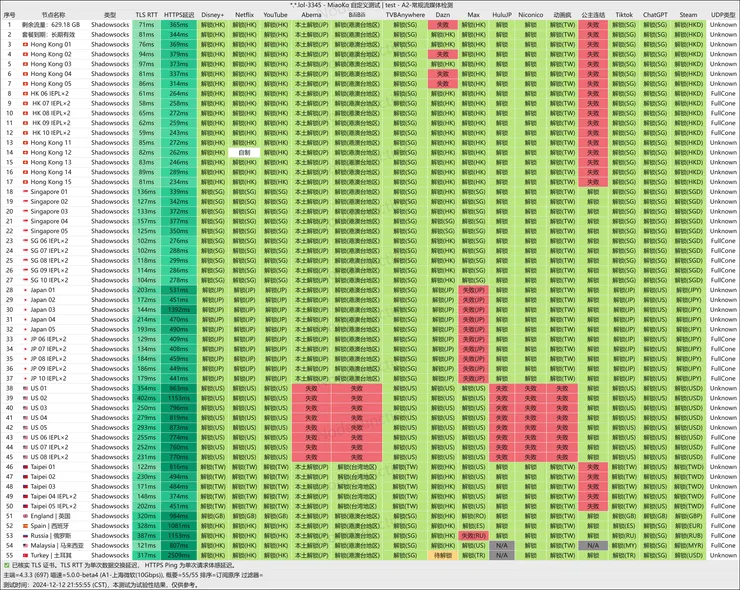The width and height of the screenshot is (740, 590).
Task: Select the Disney+ column header
Action: 212,15
